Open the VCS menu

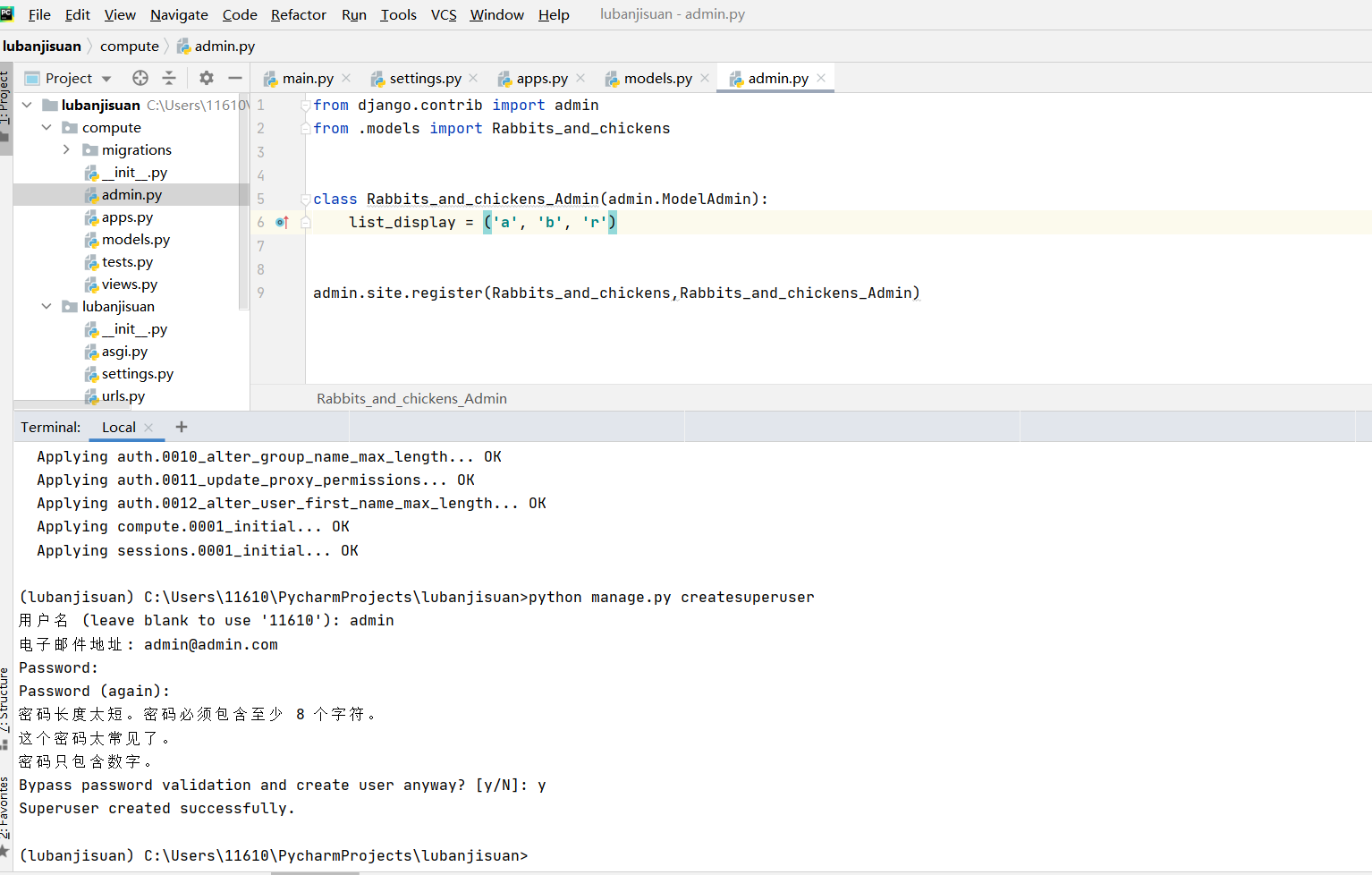point(444,14)
